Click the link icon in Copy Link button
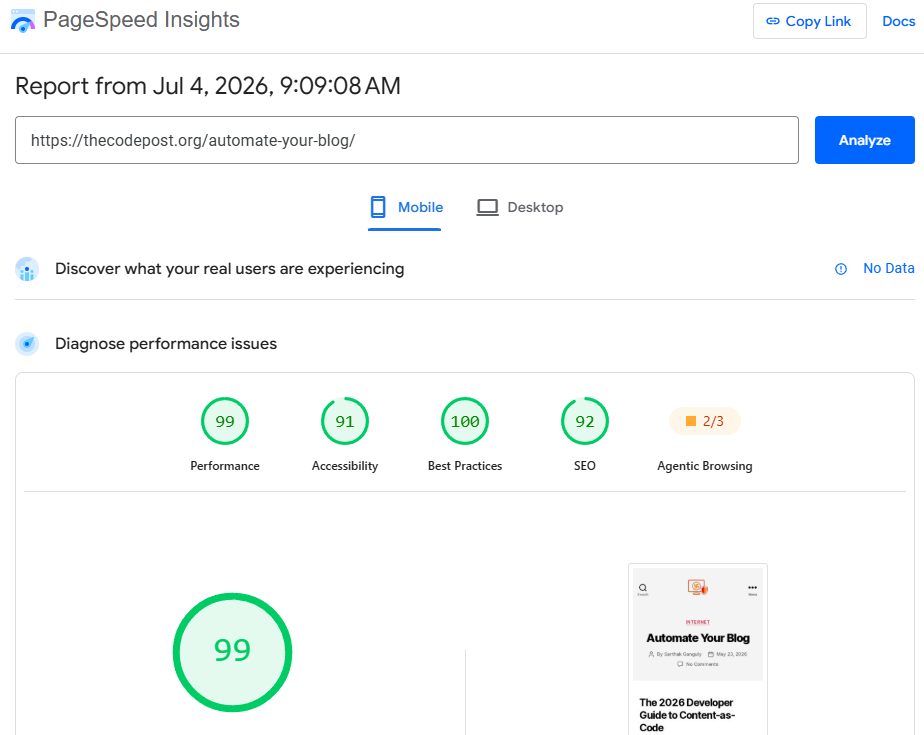This screenshot has width=924, height=735. coord(772,21)
